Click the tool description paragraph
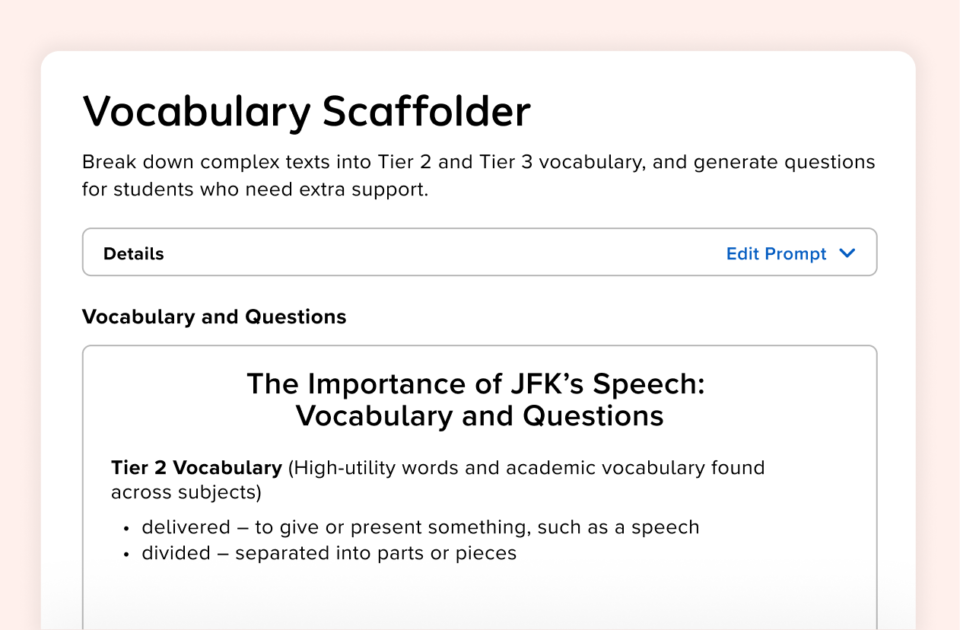This screenshot has width=960, height=630. (x=478, y=174)
